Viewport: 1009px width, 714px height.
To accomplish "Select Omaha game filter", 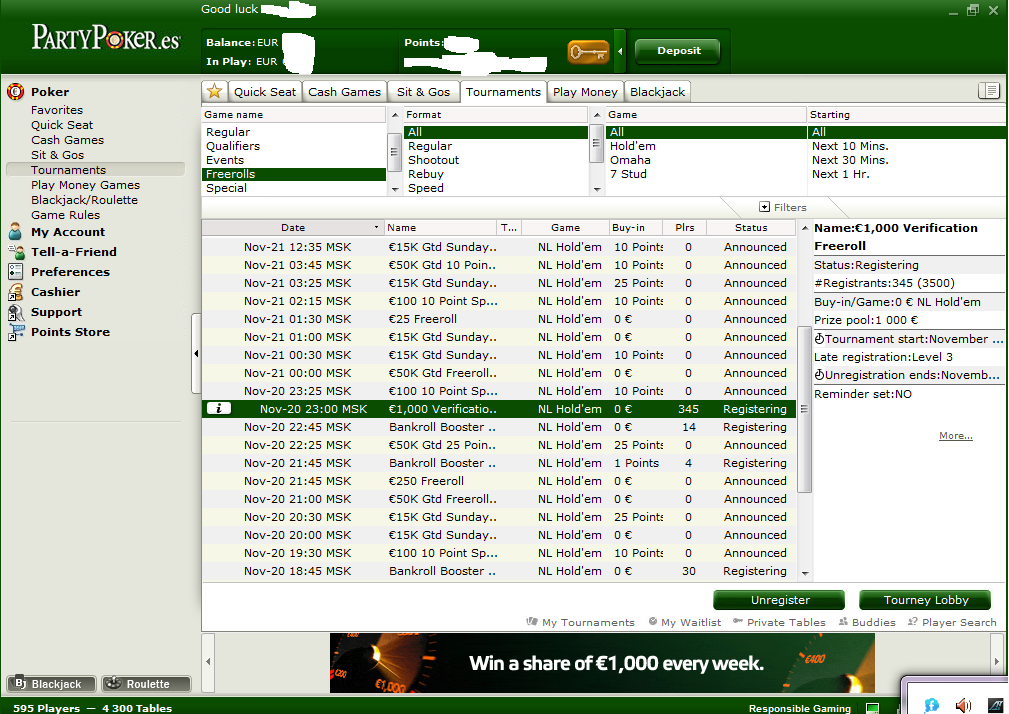I will [706, 160].
